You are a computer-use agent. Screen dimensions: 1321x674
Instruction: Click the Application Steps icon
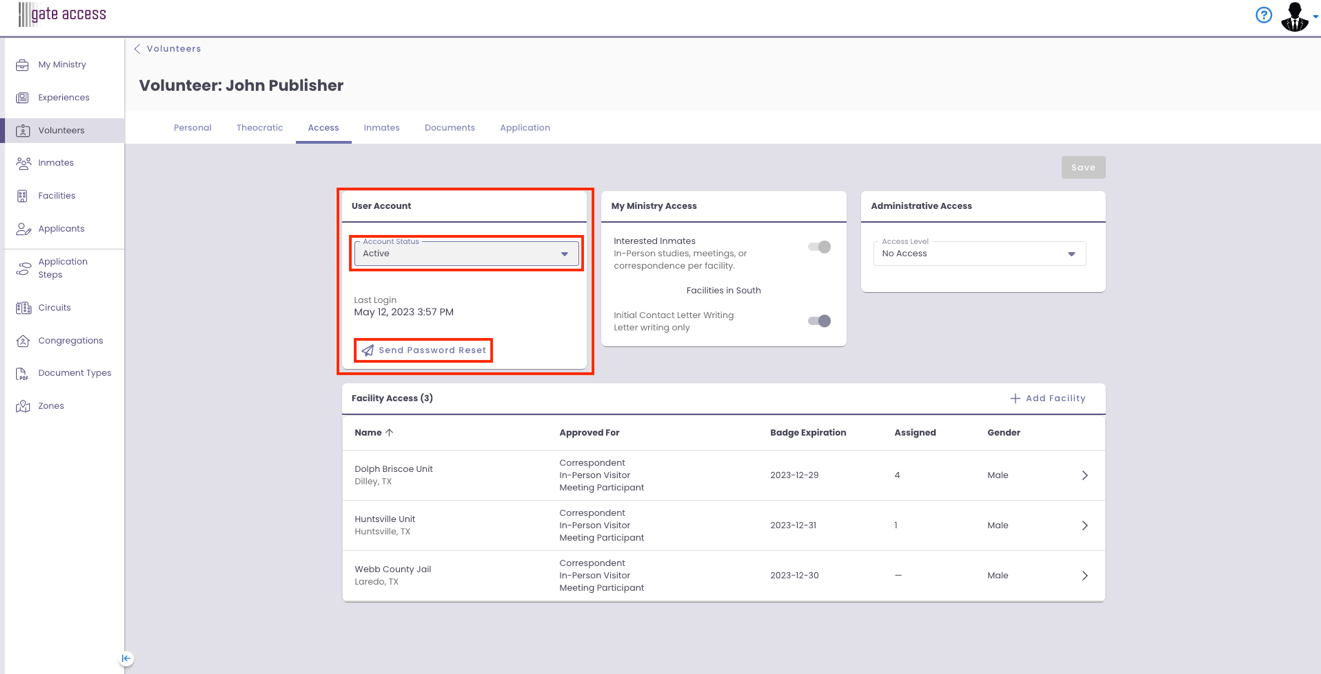(x=23, y=268)
